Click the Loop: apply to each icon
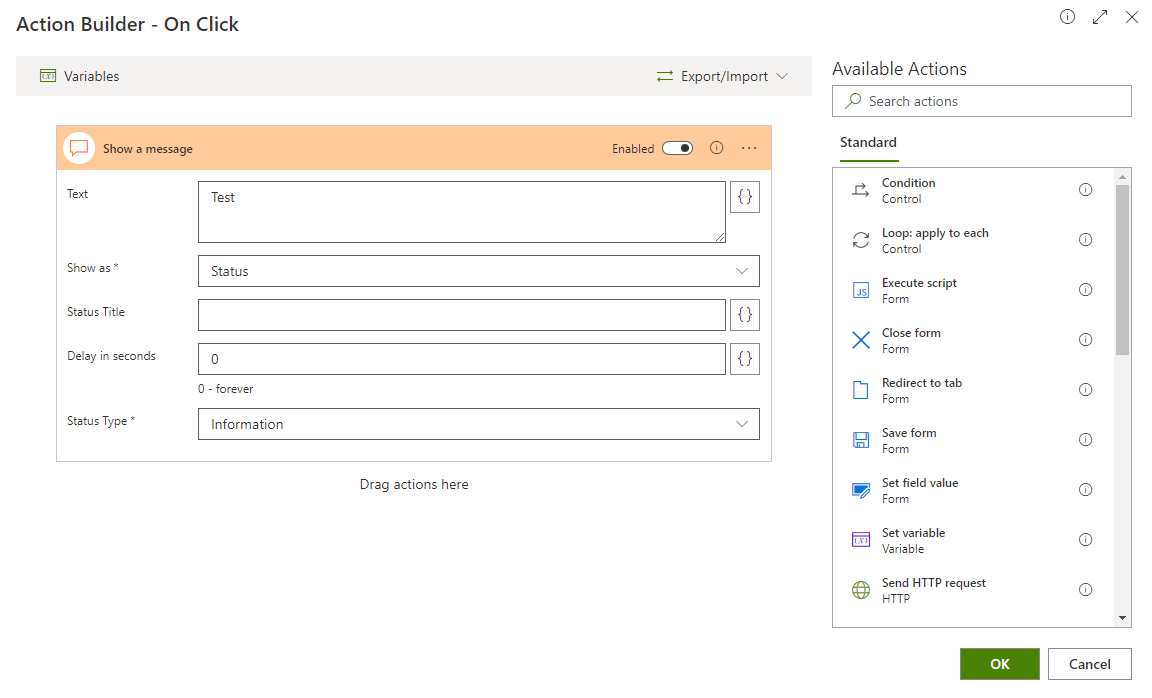Viewport: 1152px width, 698px height. pos(860,240)
